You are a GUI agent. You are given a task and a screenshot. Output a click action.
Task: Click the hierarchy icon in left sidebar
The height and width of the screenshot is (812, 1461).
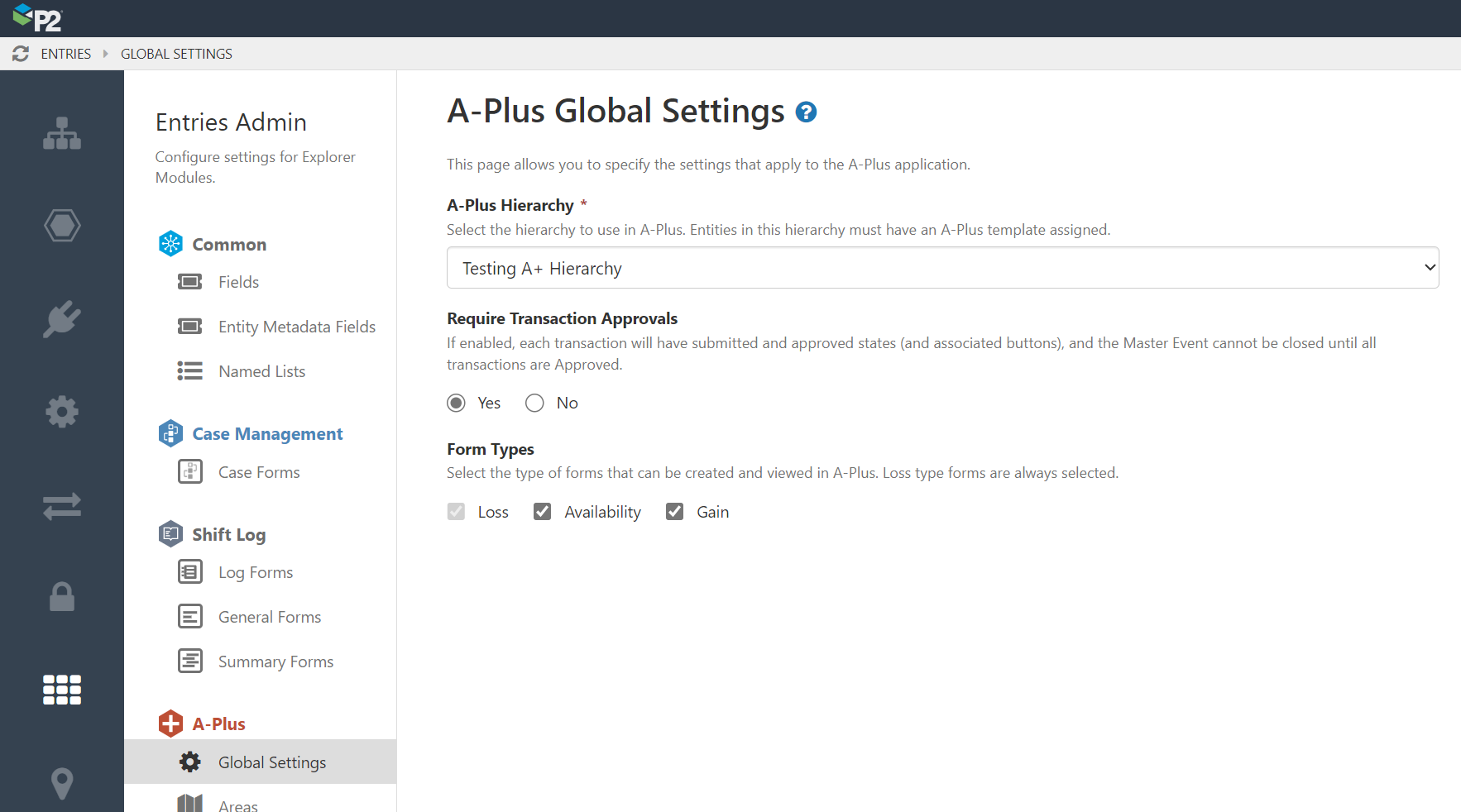(62, 133)
